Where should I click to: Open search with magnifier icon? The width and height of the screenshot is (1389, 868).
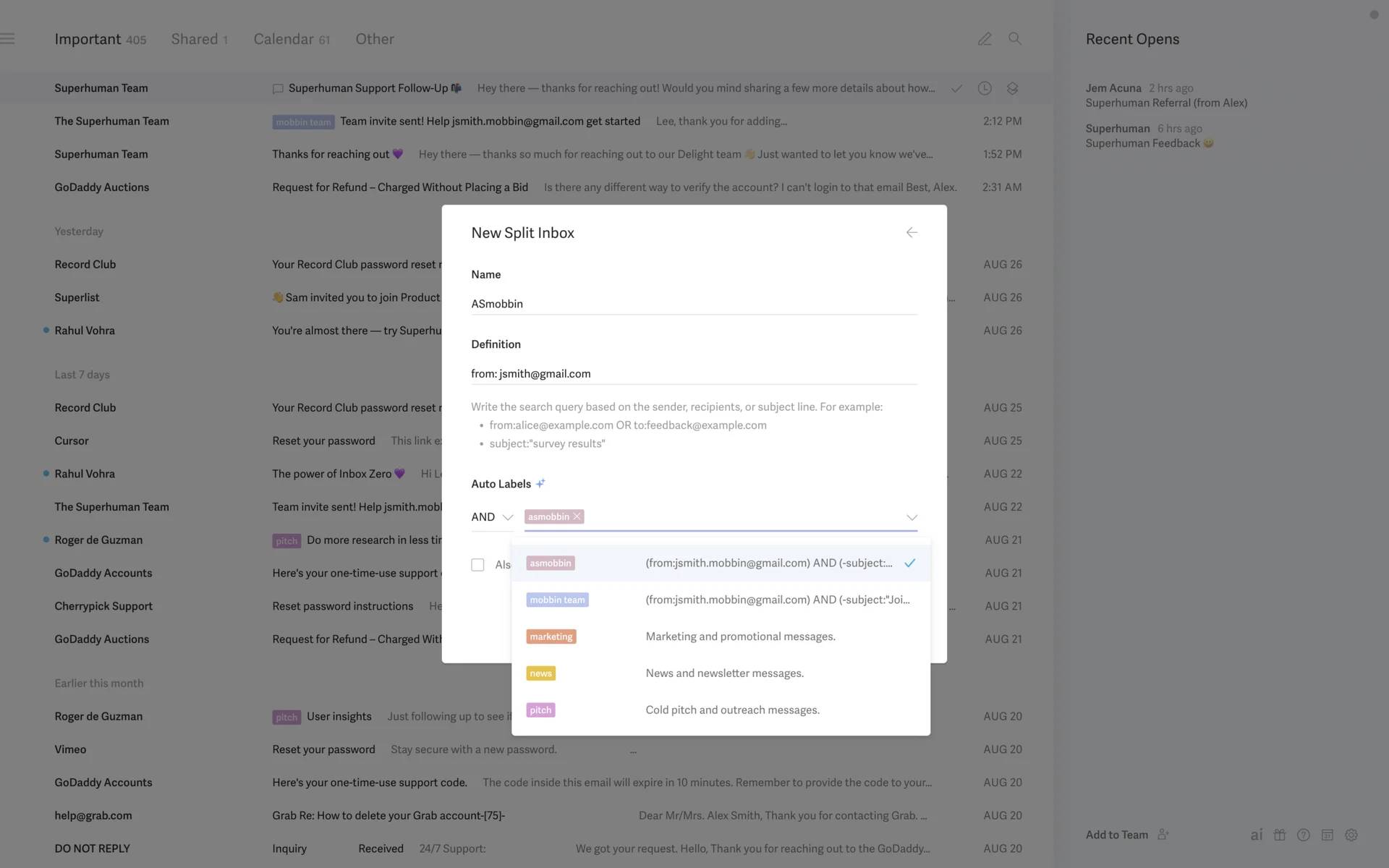[x=1015, y=39]
